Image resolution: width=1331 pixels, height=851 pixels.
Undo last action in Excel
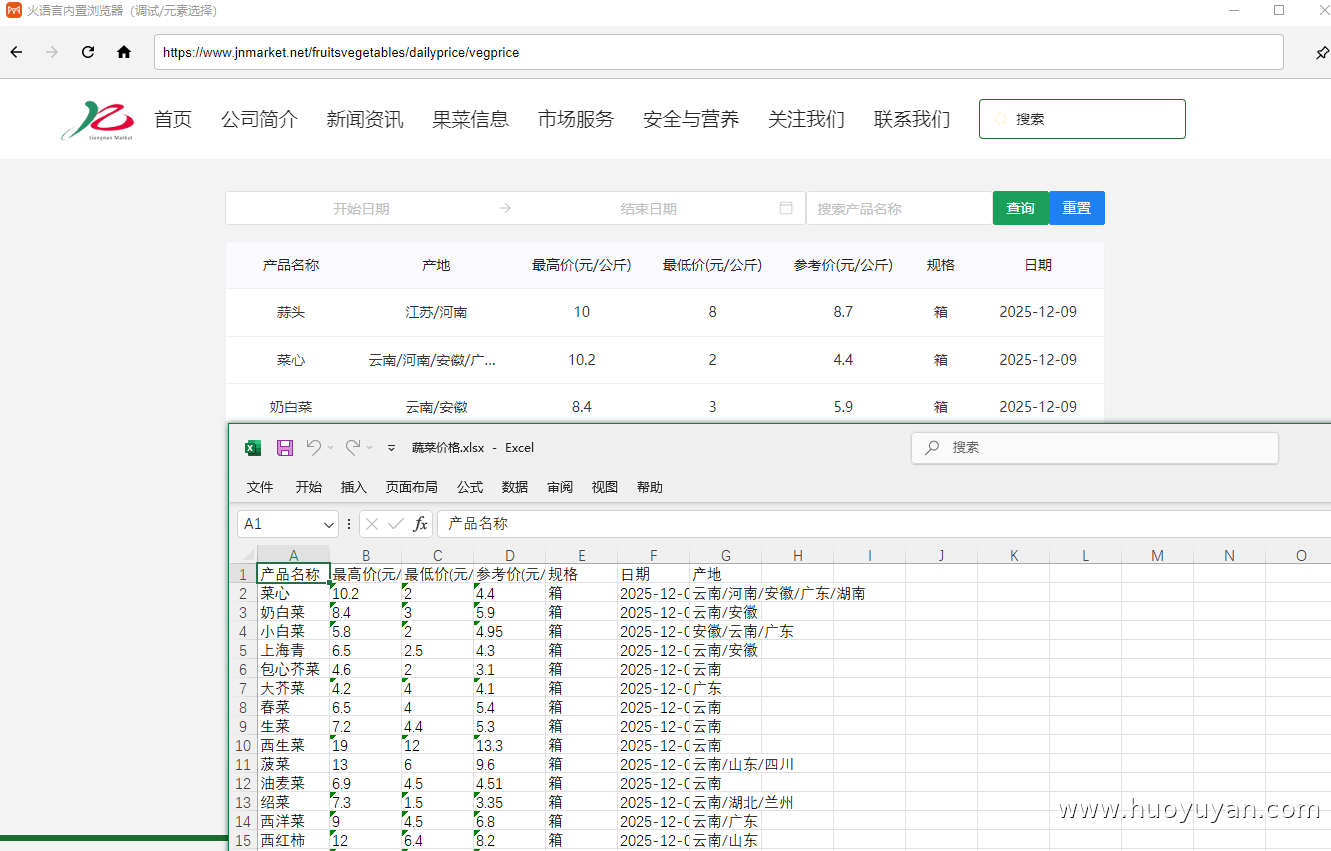tap(314, 447)
